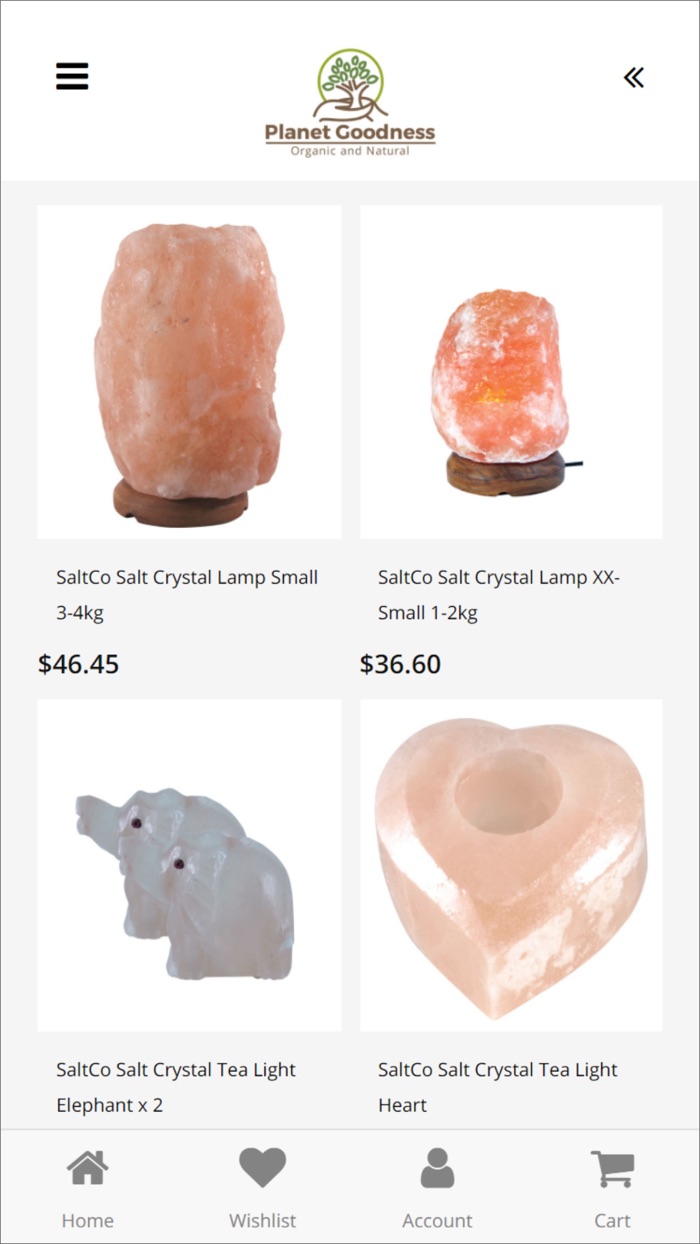Open Salt Crystal Lamp XX-Small image
Viewport: 700px width, 1244px height.
coord(511,372)
